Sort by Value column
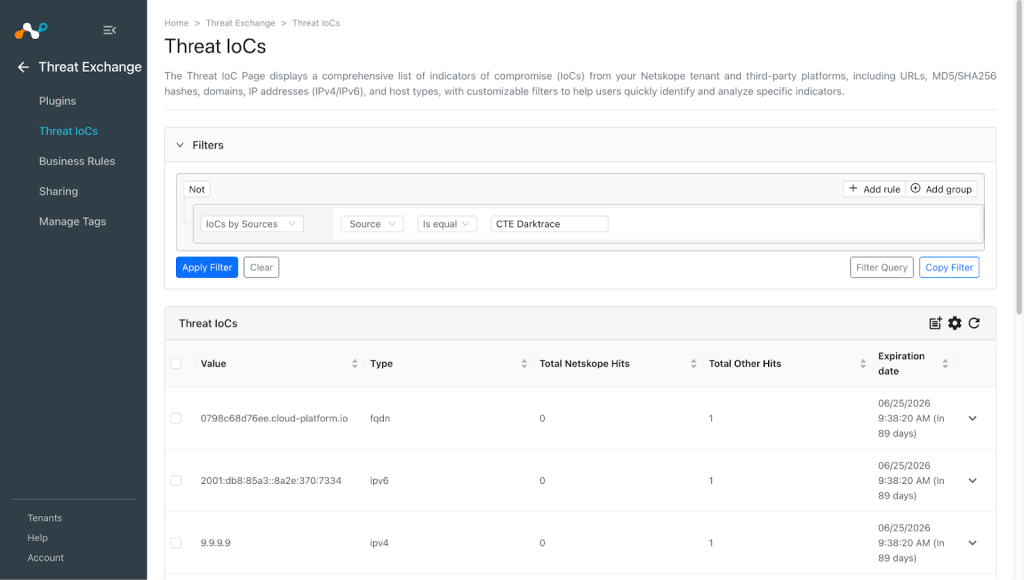The image size is (1024, 580). click(355, 364)
